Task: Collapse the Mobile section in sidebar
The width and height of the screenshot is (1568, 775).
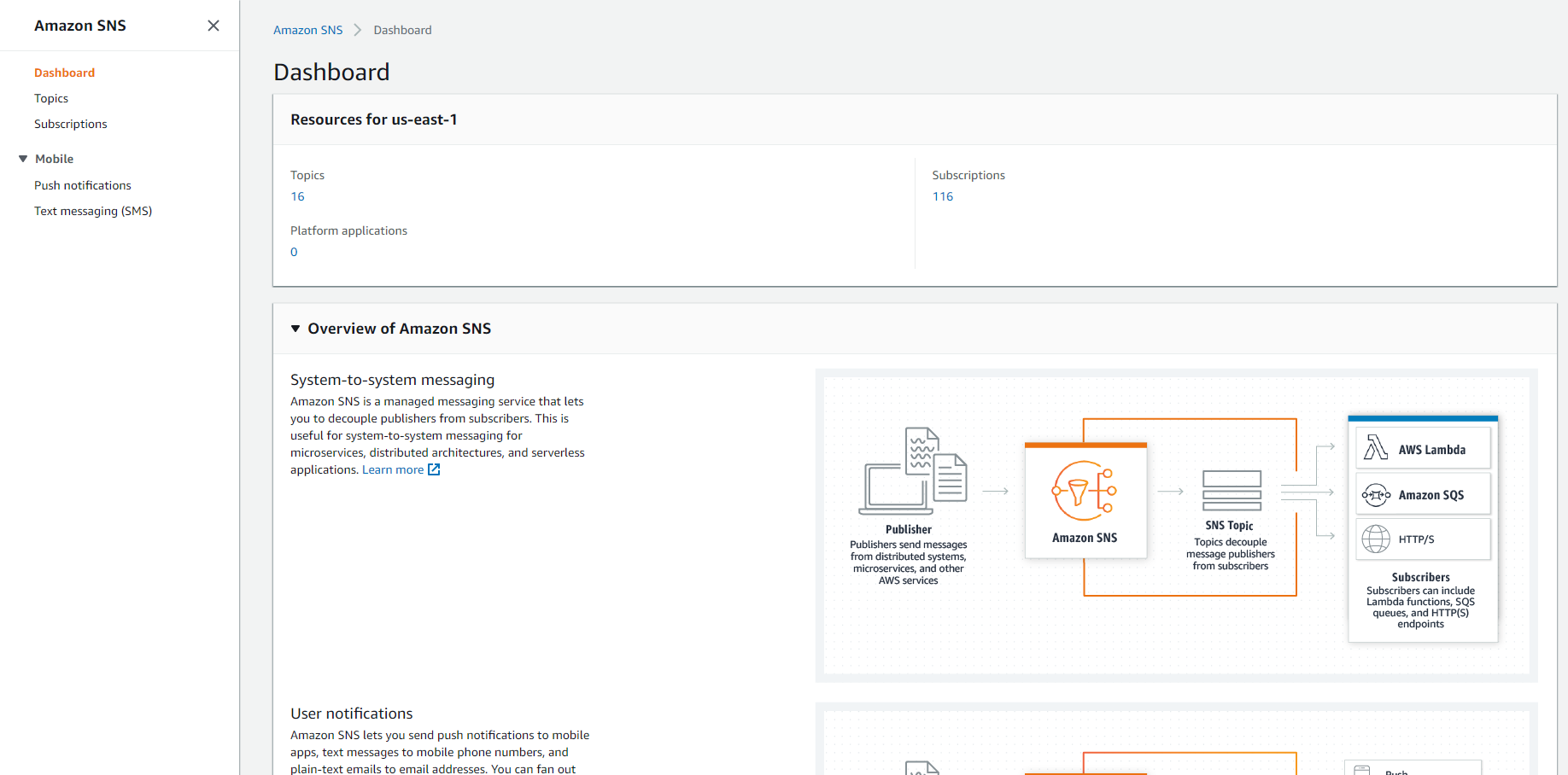Action: 23,159
